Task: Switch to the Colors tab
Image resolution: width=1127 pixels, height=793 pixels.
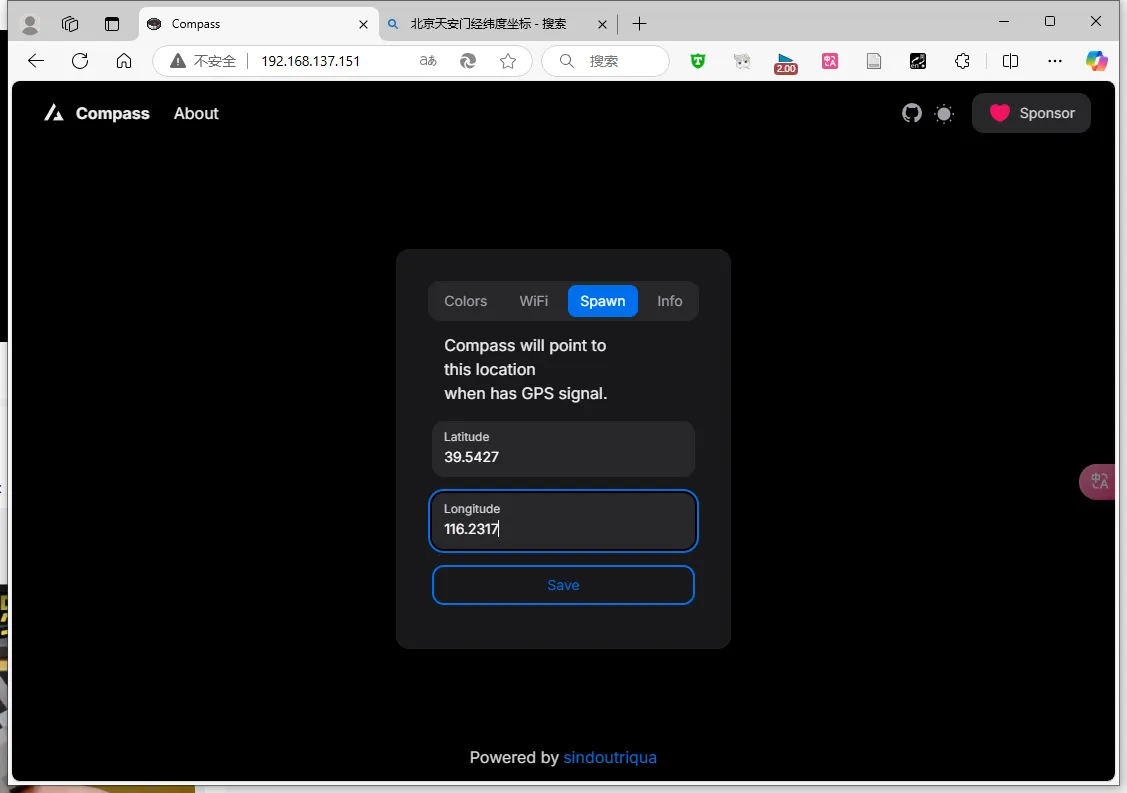Action: tap(465, 301)
